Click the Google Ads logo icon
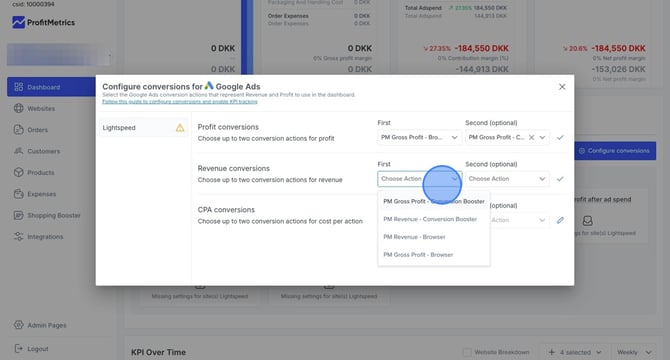 pos(209,86)
